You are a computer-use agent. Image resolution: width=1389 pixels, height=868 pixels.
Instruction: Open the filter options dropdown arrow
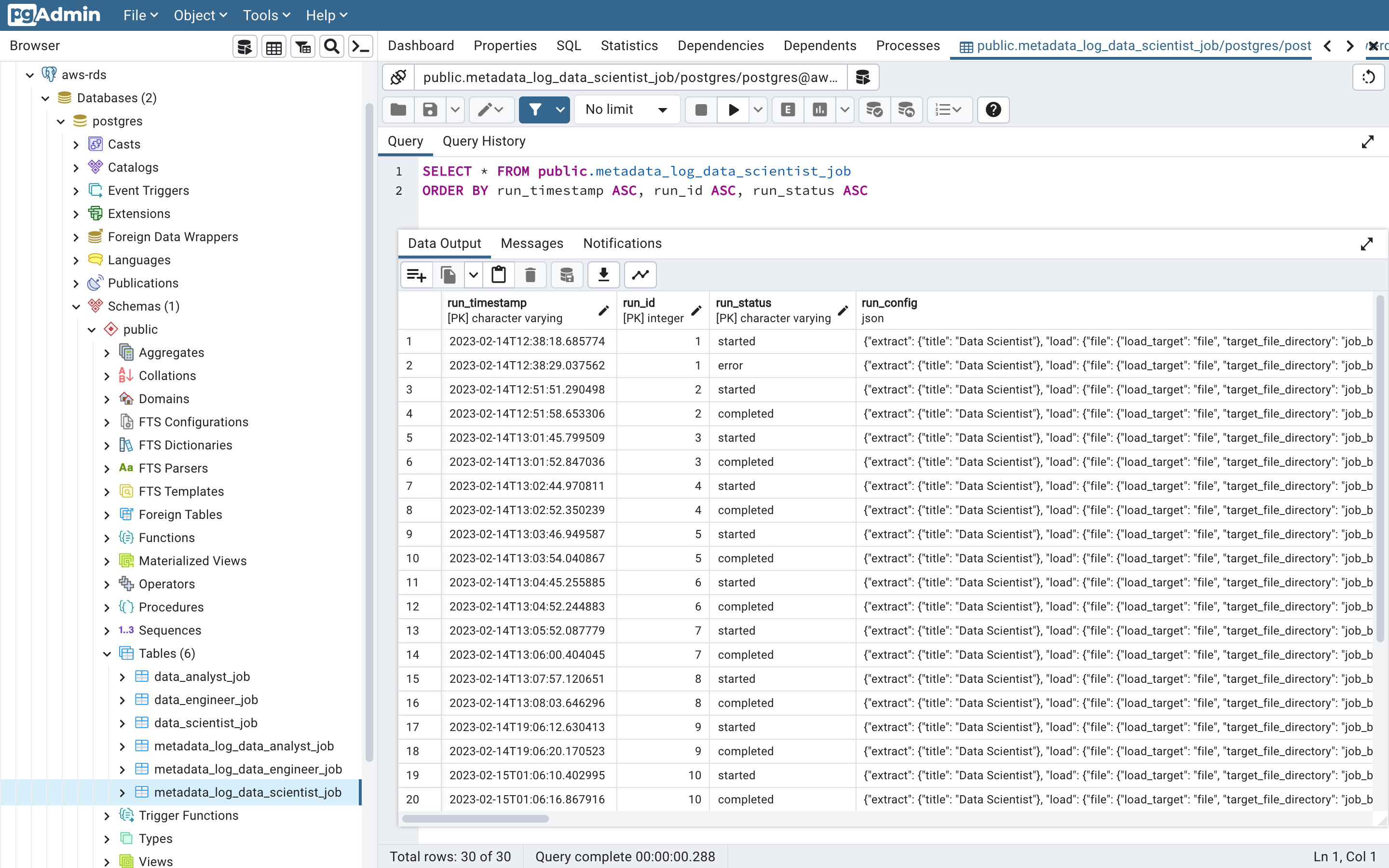pyautogui.click(x=560, y=109)
